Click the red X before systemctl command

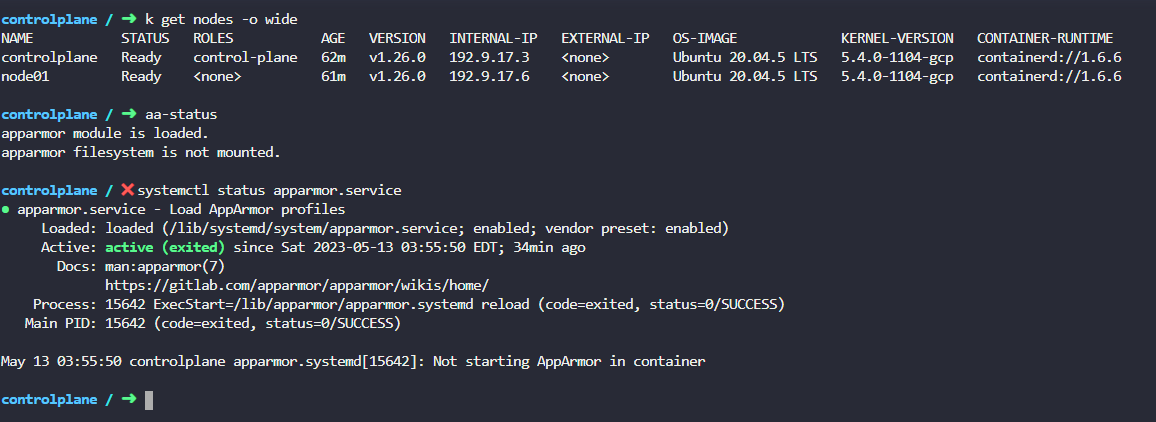pyautogui.click(x=127, y=190)
